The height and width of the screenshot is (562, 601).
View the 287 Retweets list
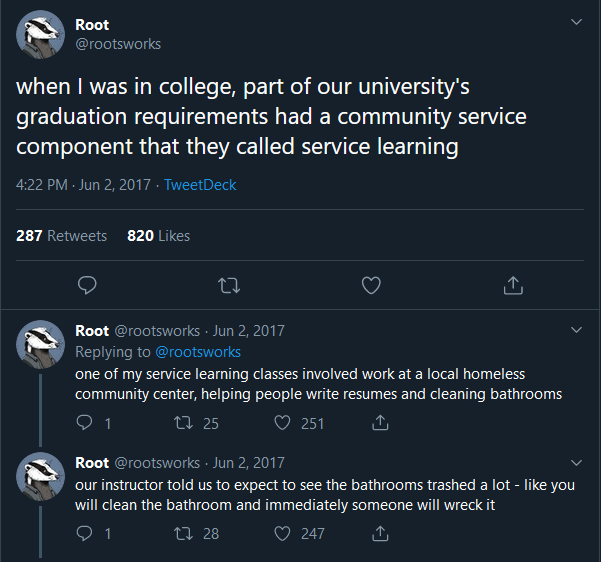tap(61, 236)
